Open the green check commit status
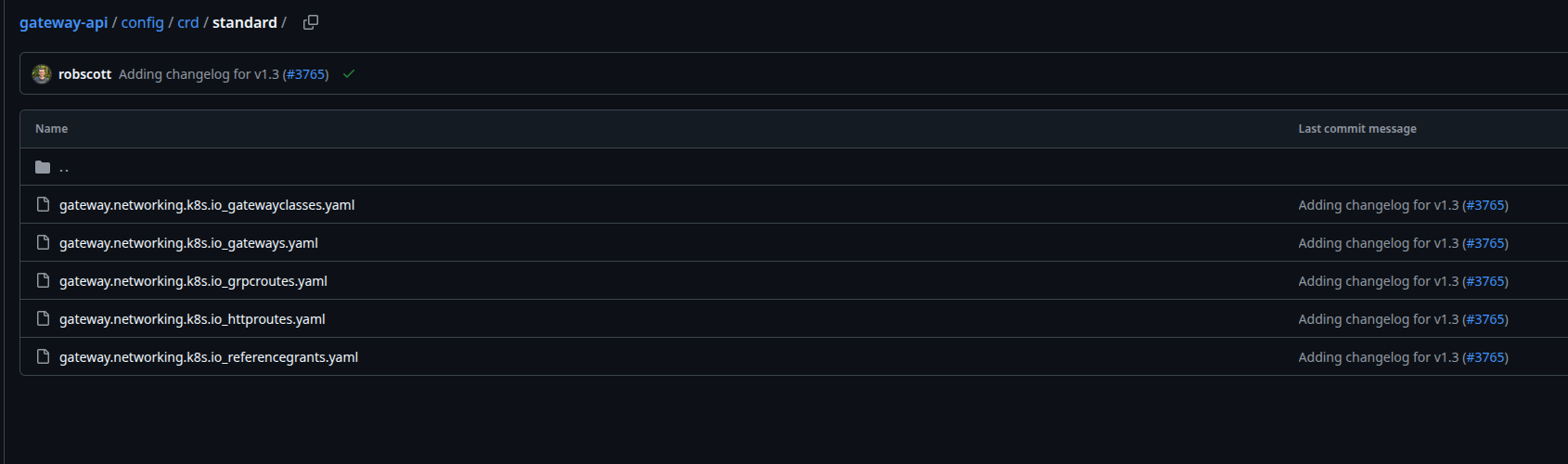The height and width of the screenshot is (464, 1568). click(349, 74)
